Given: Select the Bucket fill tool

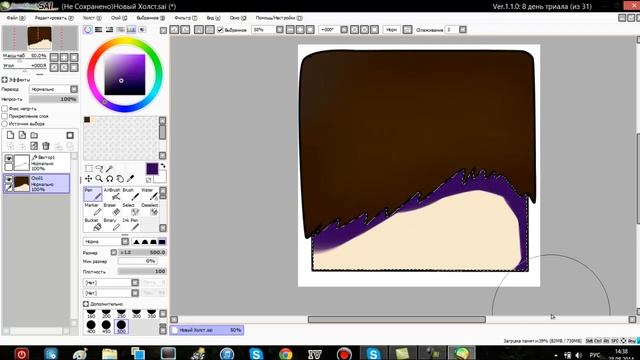Looking at the screenshot, I should click(93, 224).
